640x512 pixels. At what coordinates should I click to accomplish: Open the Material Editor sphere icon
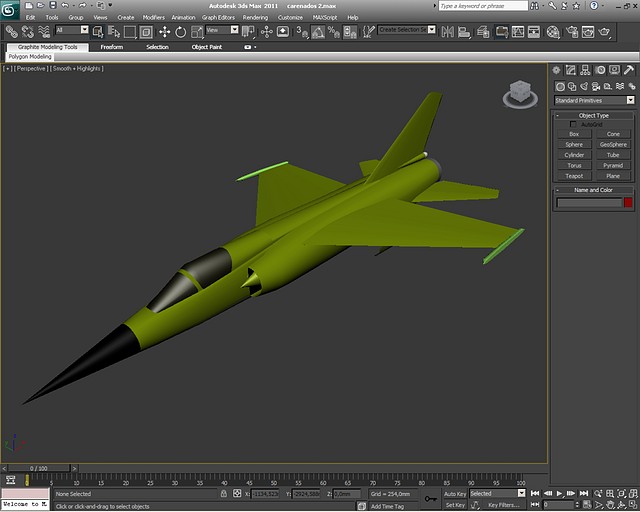(x=553, y=32)
